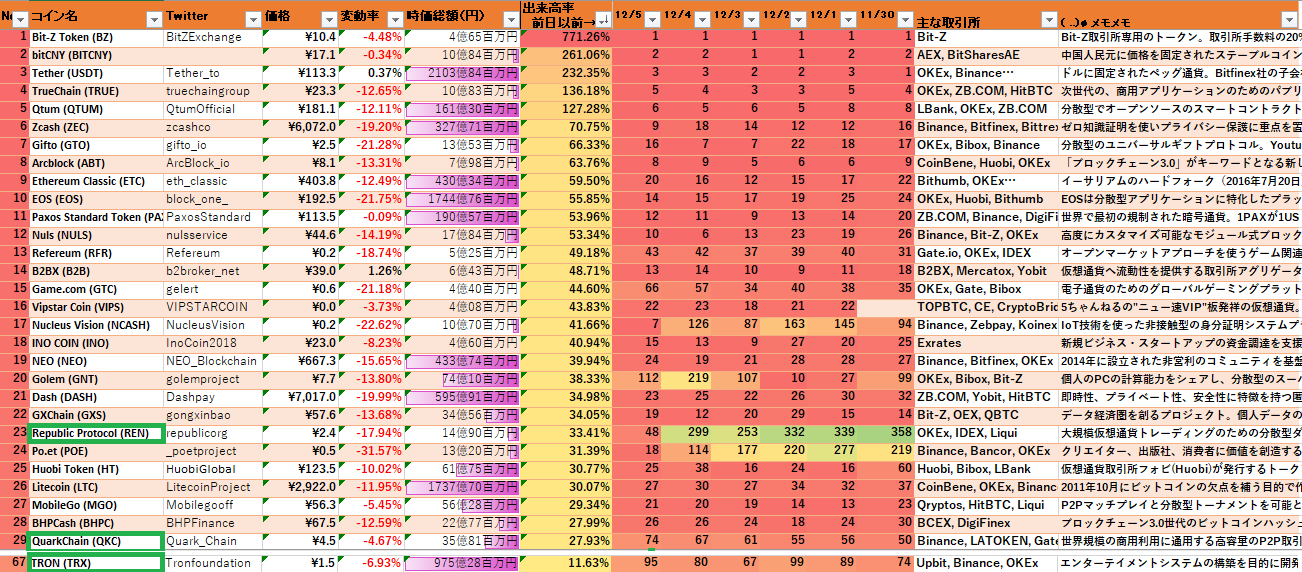Expand the 12/3 column filter dropdown

tap(752, 21)
